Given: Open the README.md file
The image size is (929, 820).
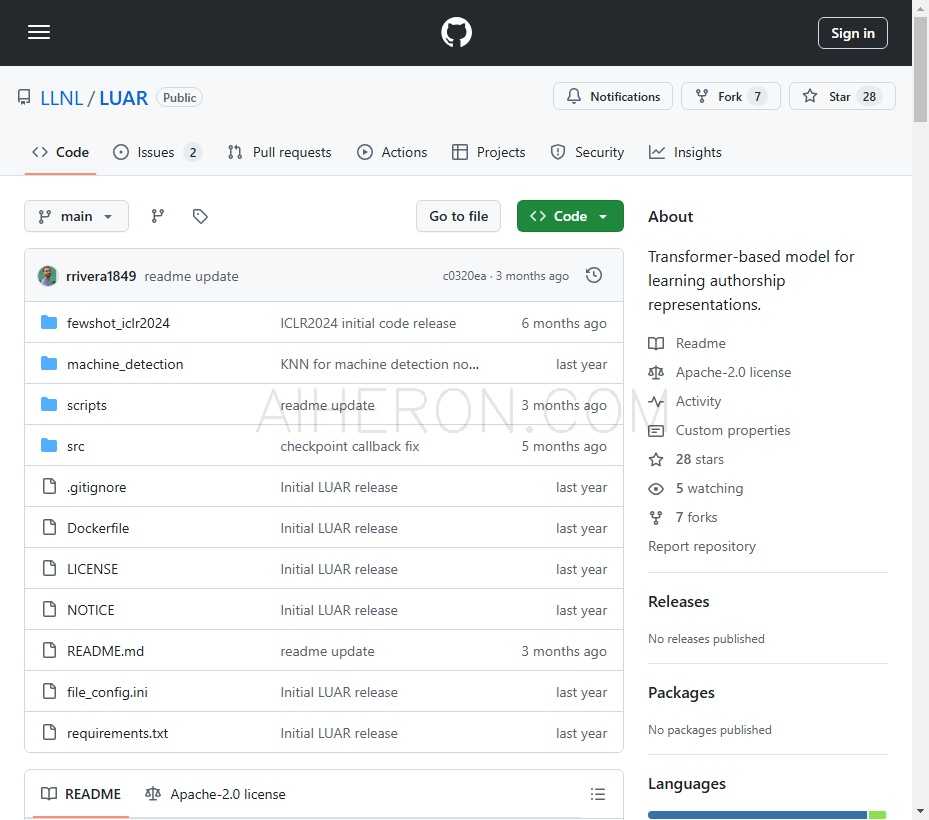Looking at the screenshot, I should 105,651.
